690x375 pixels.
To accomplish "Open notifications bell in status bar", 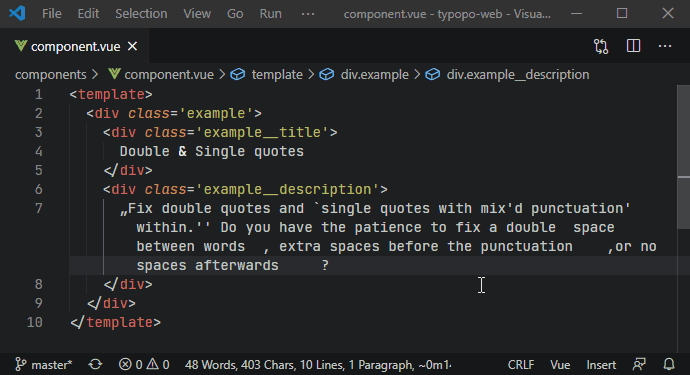I will 669,364.
